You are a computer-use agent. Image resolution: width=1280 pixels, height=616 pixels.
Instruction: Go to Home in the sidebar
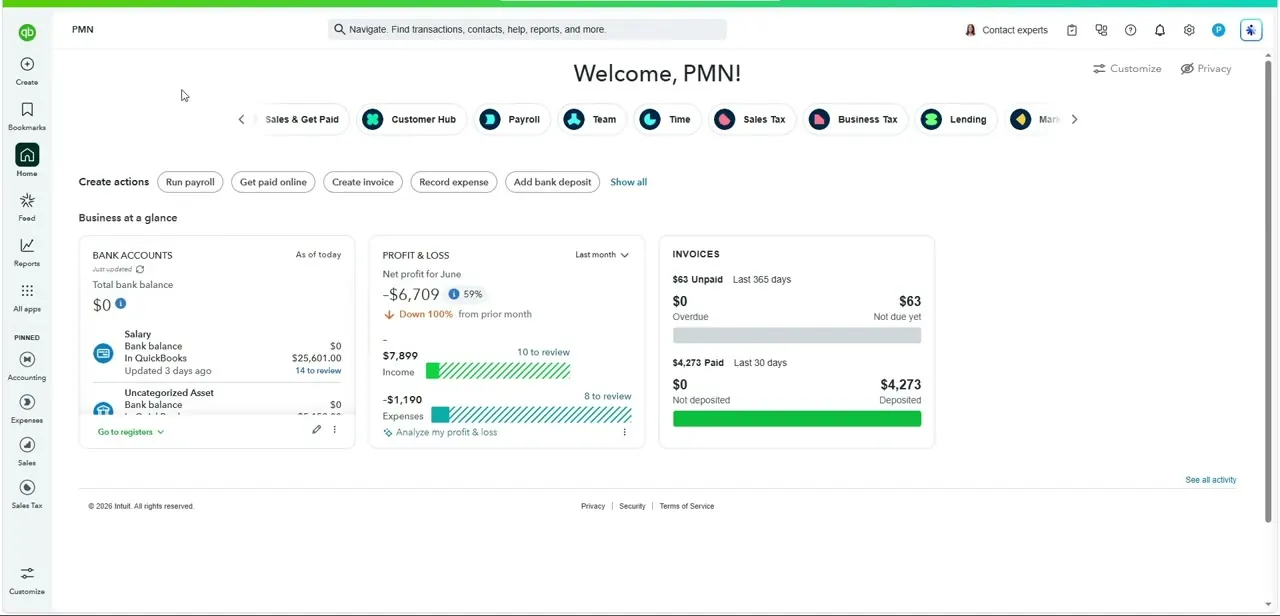pyautogui.click(x=27, y=160)
